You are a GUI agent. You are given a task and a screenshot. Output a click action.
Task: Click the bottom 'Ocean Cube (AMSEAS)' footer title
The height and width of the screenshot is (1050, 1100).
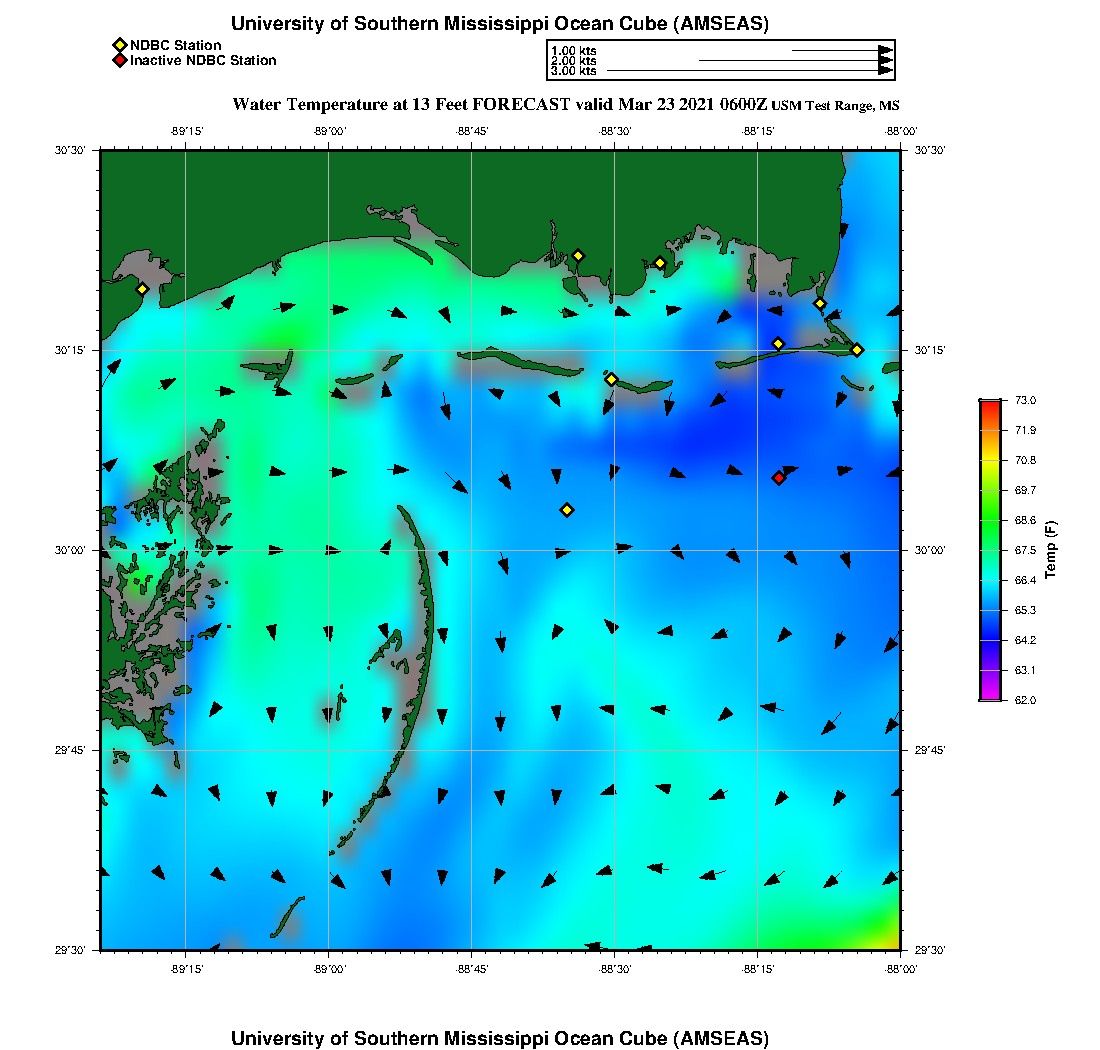[500, 1038]
